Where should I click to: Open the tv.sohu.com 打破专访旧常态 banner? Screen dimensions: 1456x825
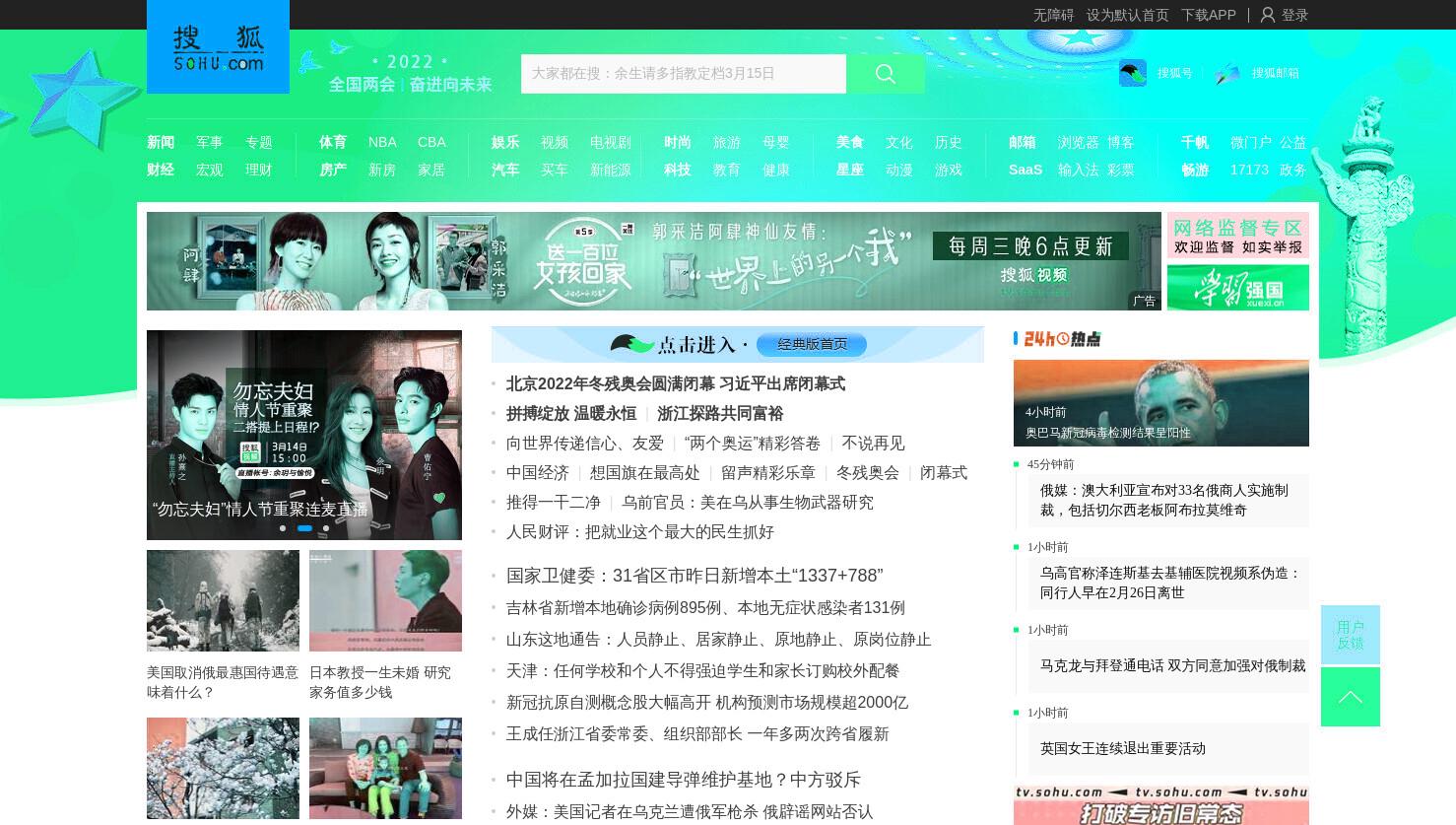coord(1161,805)
